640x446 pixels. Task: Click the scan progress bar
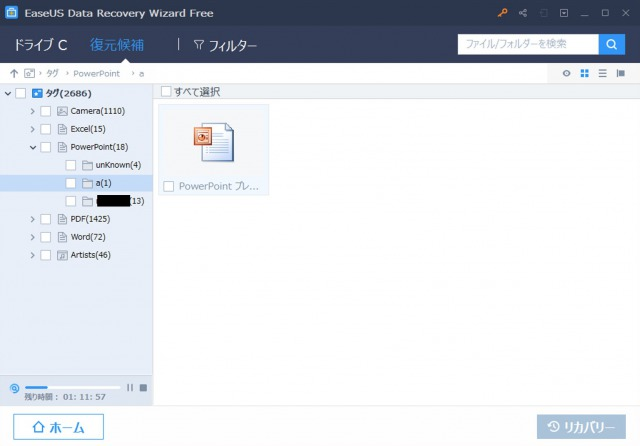pos(72,387)
